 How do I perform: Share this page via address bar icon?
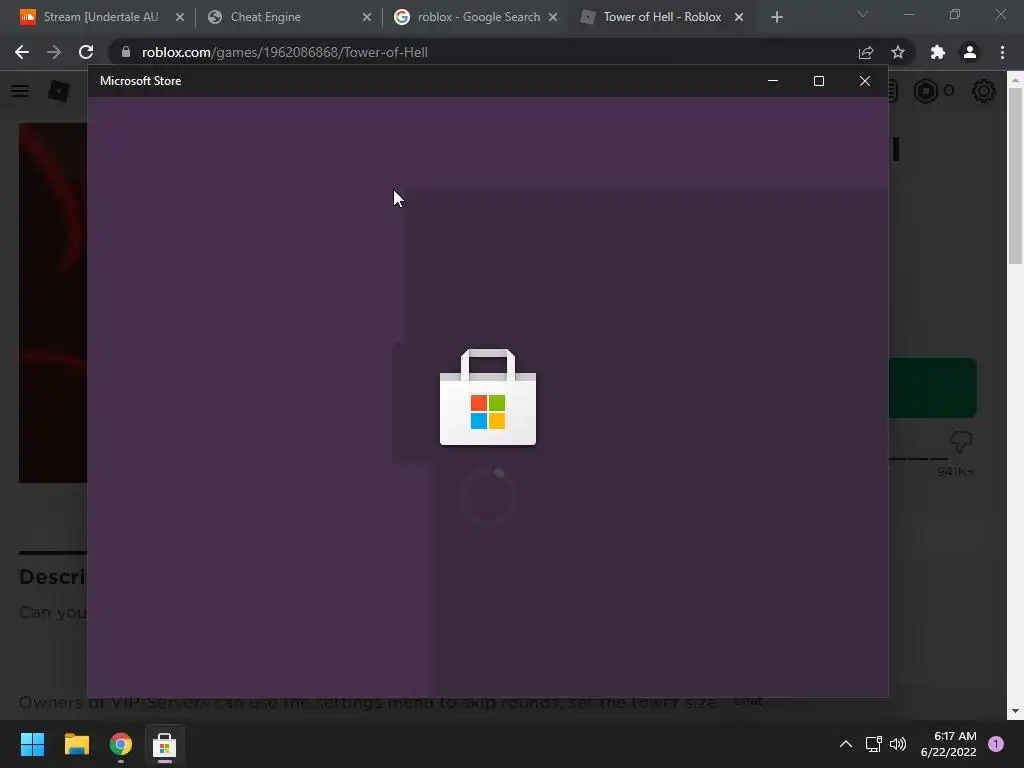tap(866, 52)
